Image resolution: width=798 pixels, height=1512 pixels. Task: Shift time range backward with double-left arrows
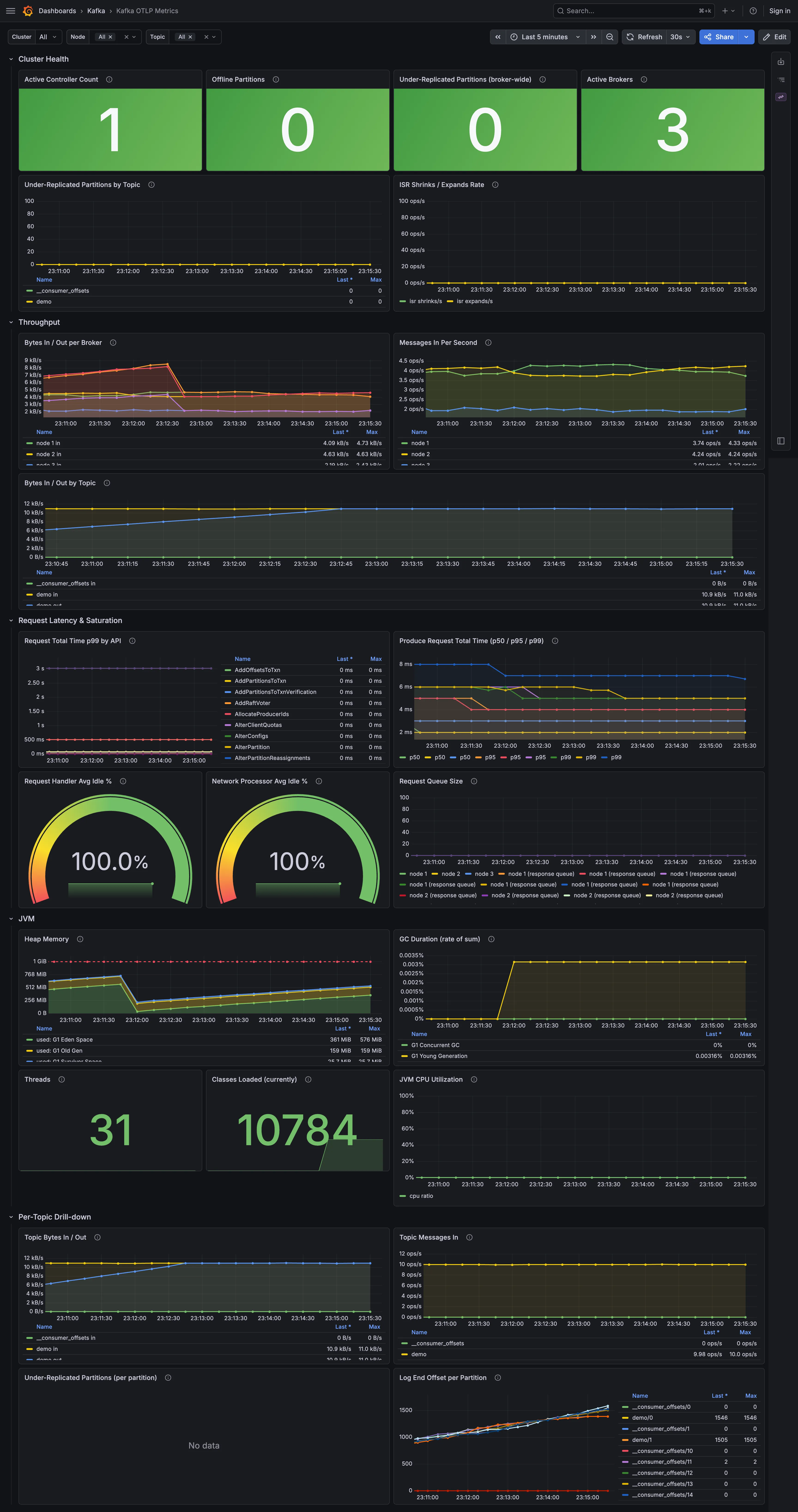click(498, 37)
